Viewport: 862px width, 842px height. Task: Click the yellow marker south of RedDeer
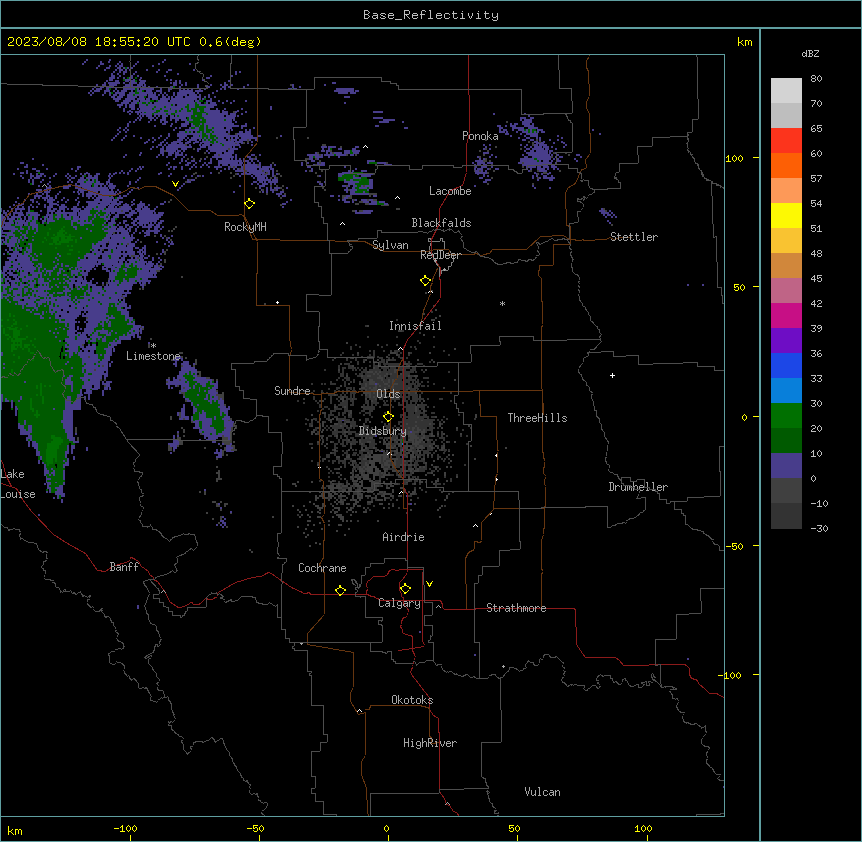pyautogui.click(x=426, y=281)
